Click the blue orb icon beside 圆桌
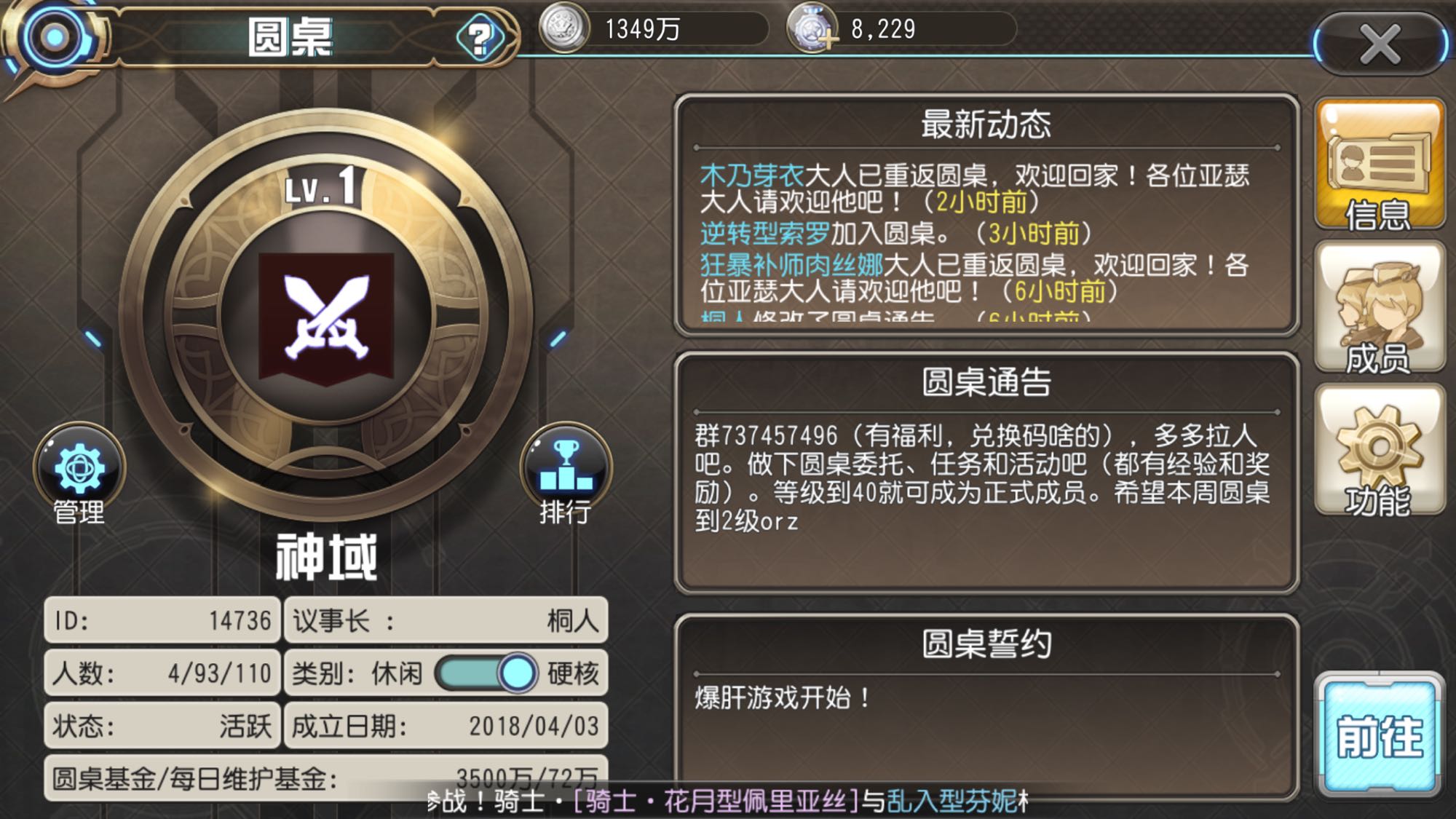Image resolution: width=1456 pixels, height=819 pixels. point(53,38)
